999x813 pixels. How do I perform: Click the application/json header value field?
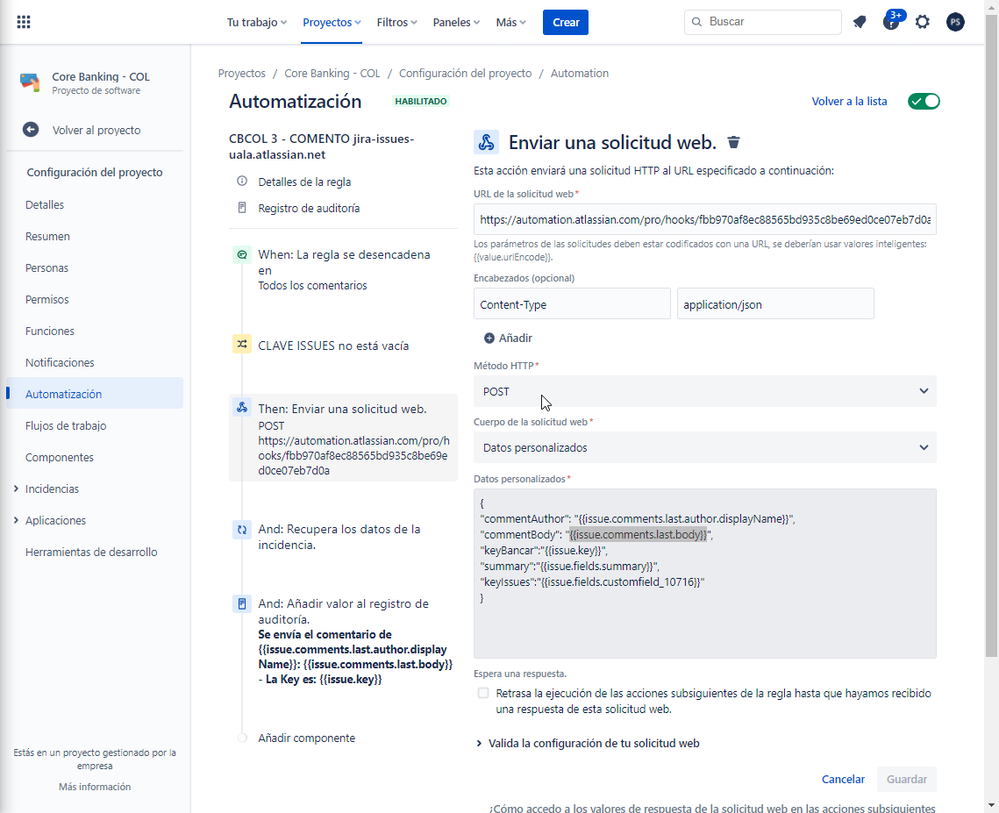(x=775, y=304)
